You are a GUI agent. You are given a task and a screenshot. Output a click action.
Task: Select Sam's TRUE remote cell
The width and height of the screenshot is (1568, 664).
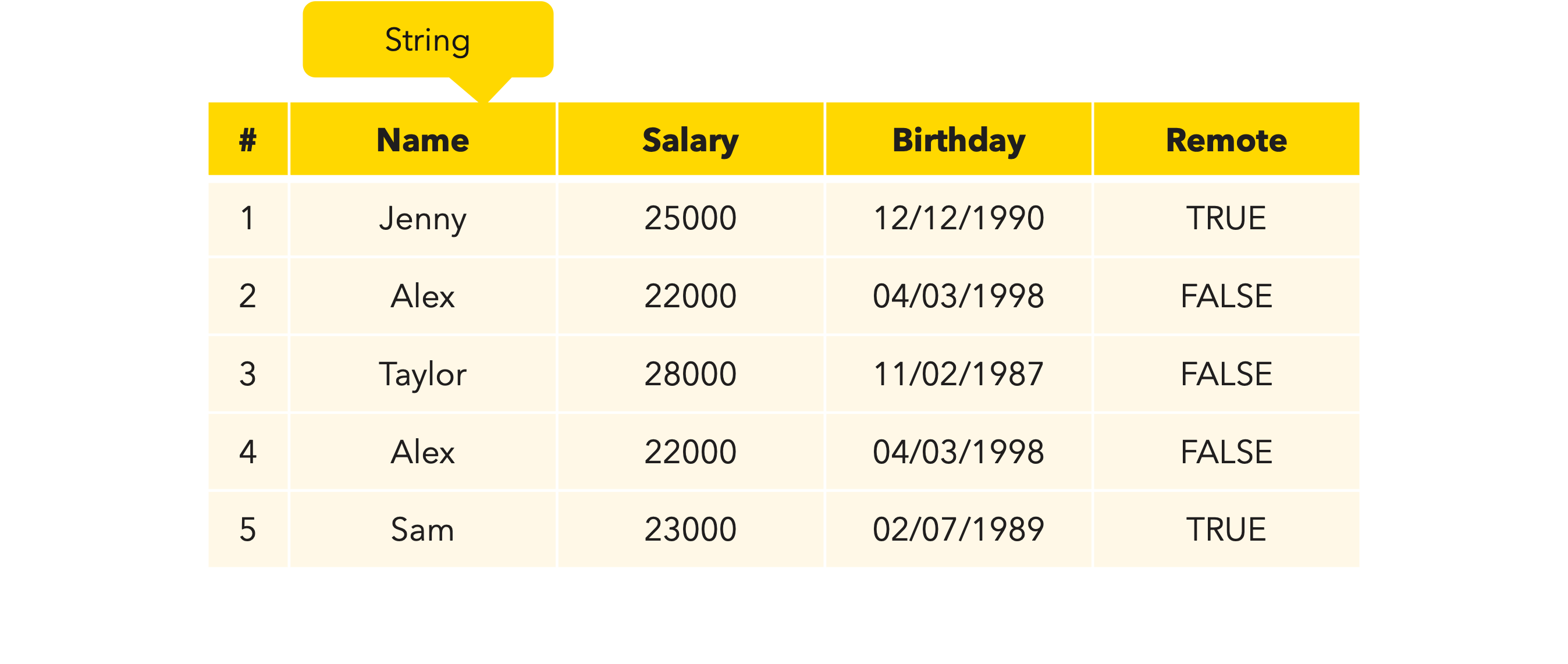[1226, 530]
